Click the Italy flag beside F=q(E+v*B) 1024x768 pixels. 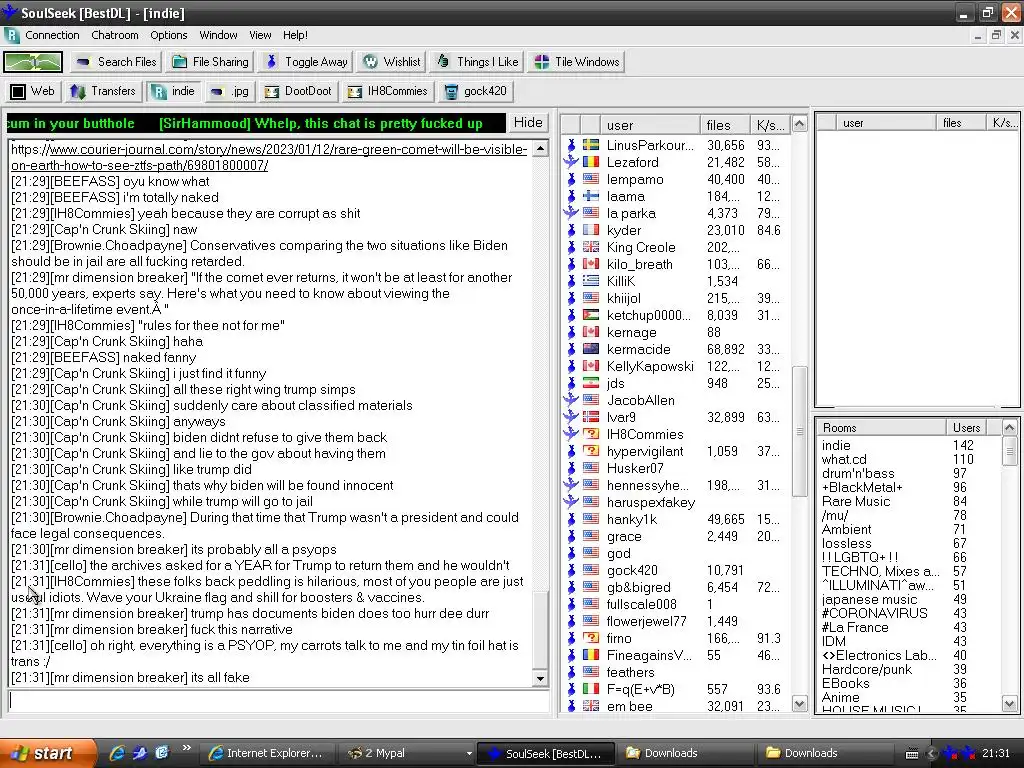point(590,688)
